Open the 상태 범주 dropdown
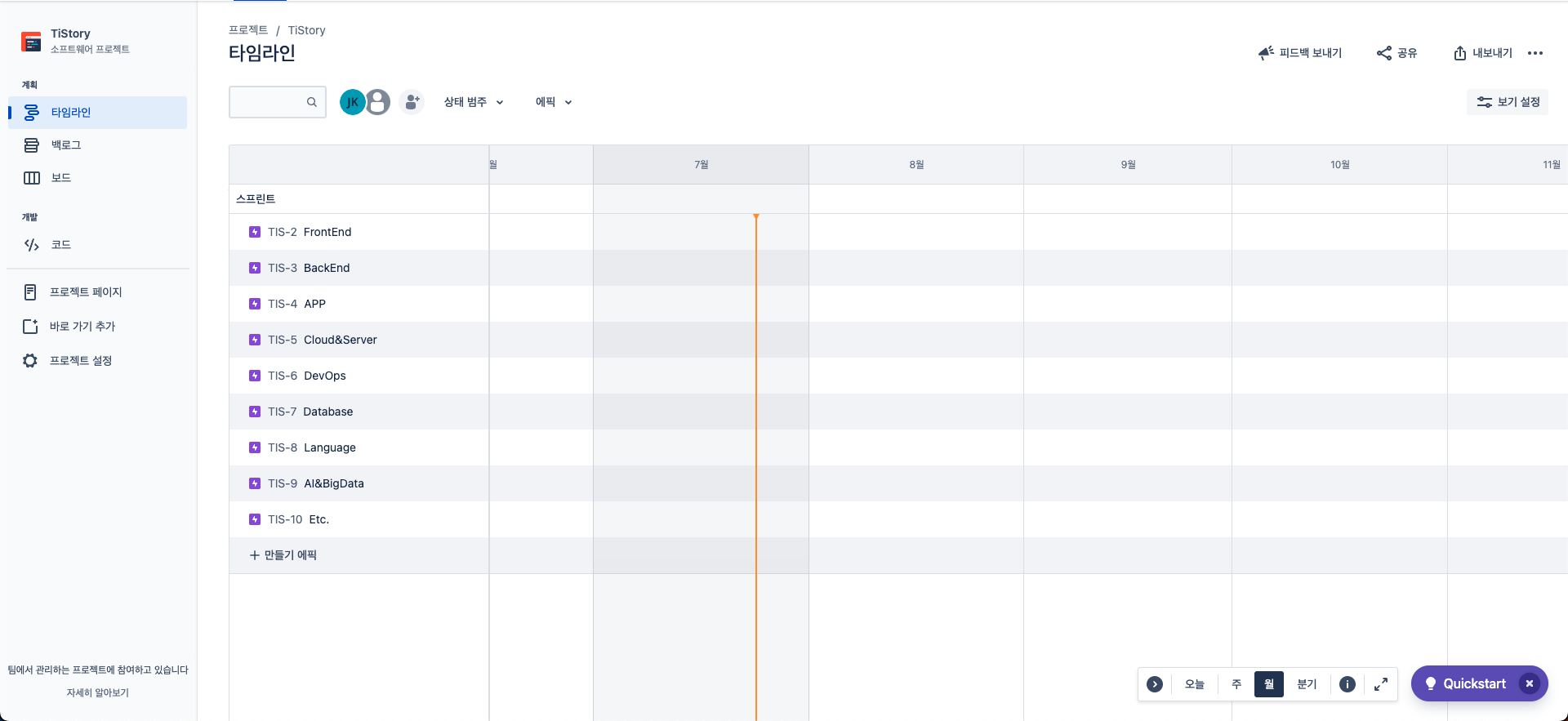 coord(474,102)
